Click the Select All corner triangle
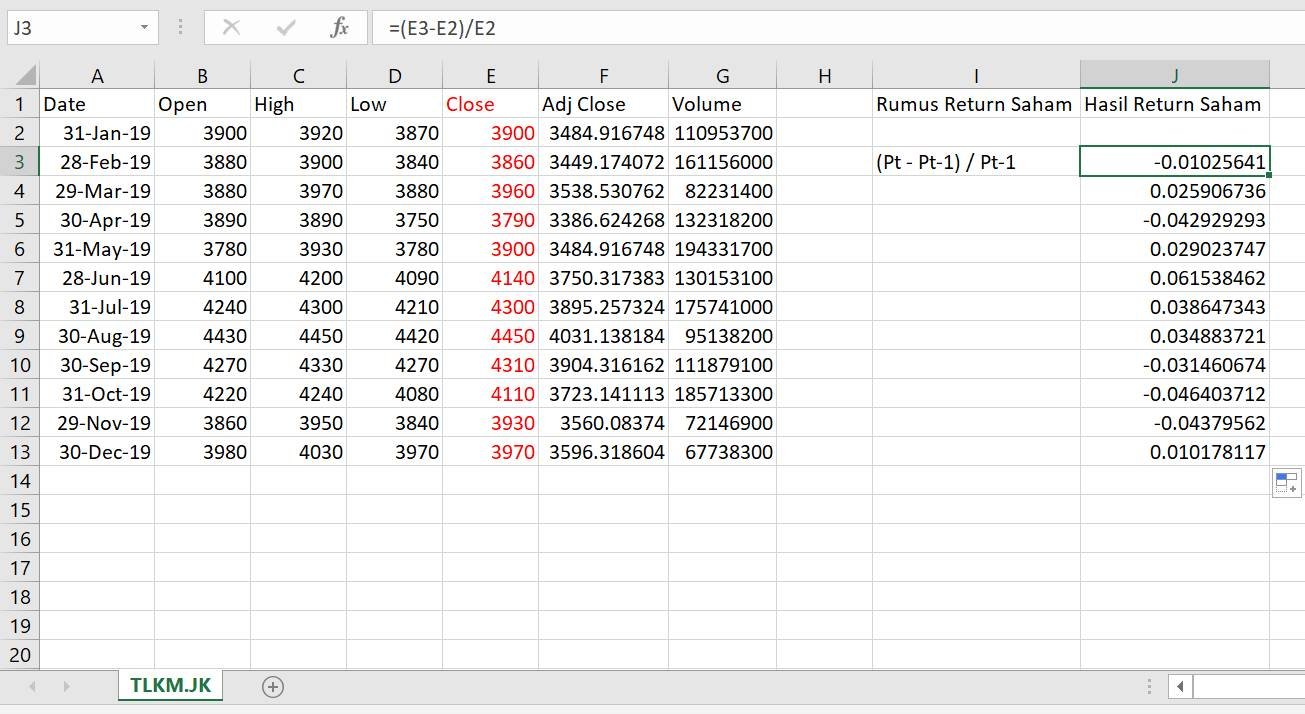Screen dimensions: 1305x714 point(24,76)
